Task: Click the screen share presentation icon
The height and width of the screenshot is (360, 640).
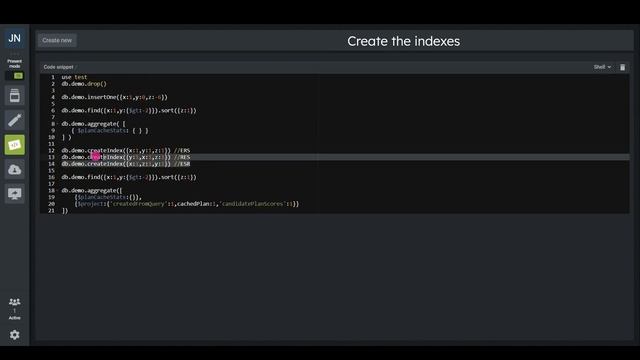Action: point(15,194)
